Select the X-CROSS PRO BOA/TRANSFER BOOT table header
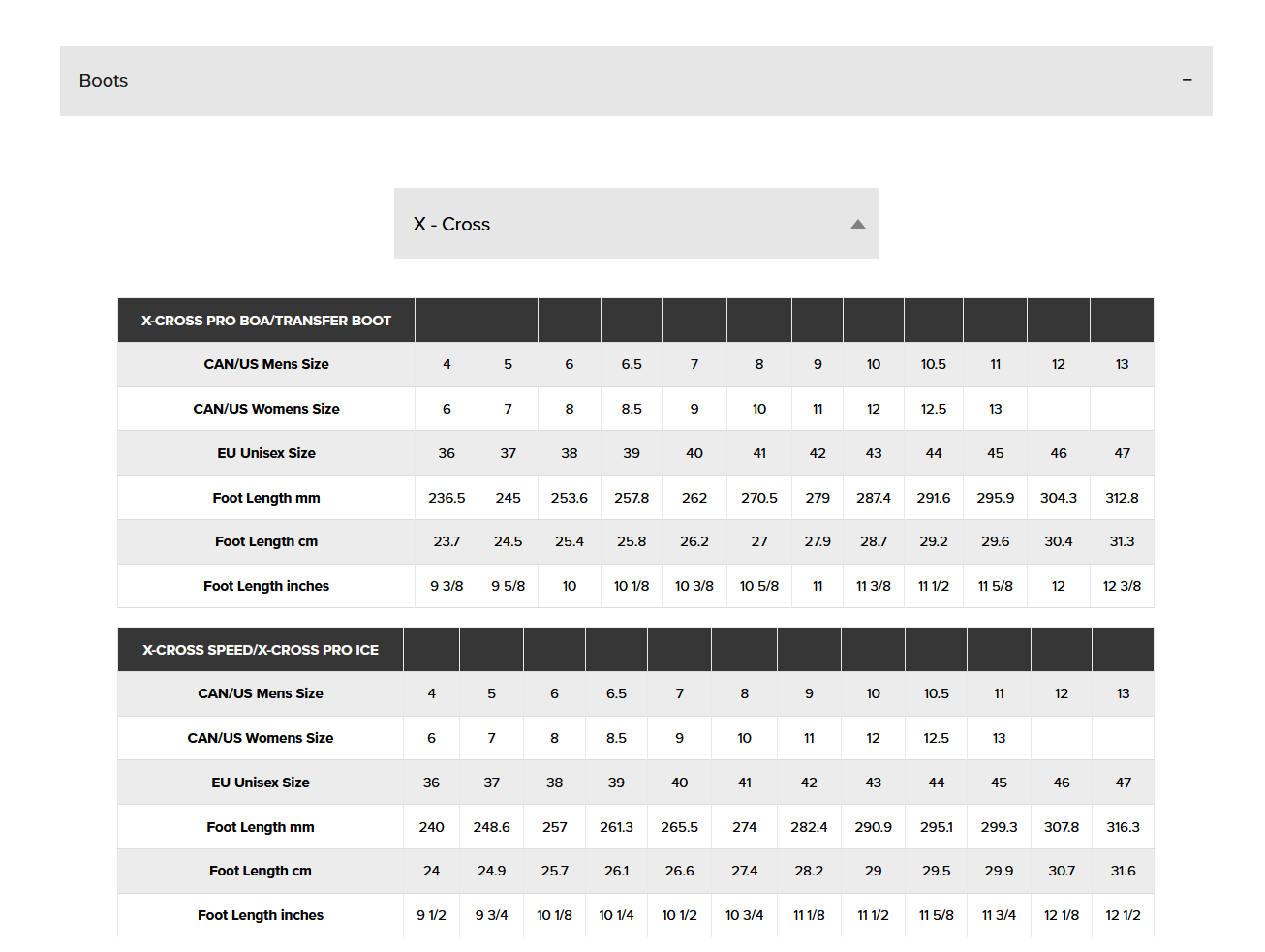The image size is (1265, 952). pos(266,321)
